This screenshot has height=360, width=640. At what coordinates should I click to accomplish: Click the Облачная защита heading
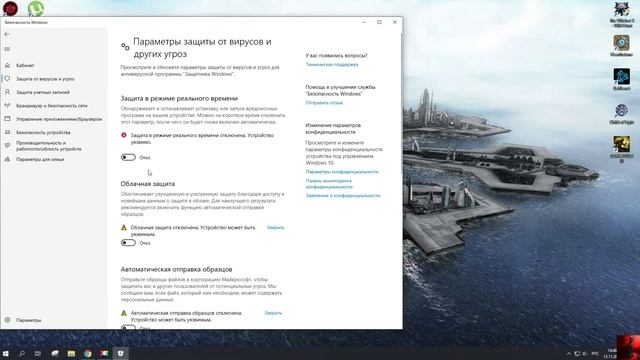click(x=148, y=184)
